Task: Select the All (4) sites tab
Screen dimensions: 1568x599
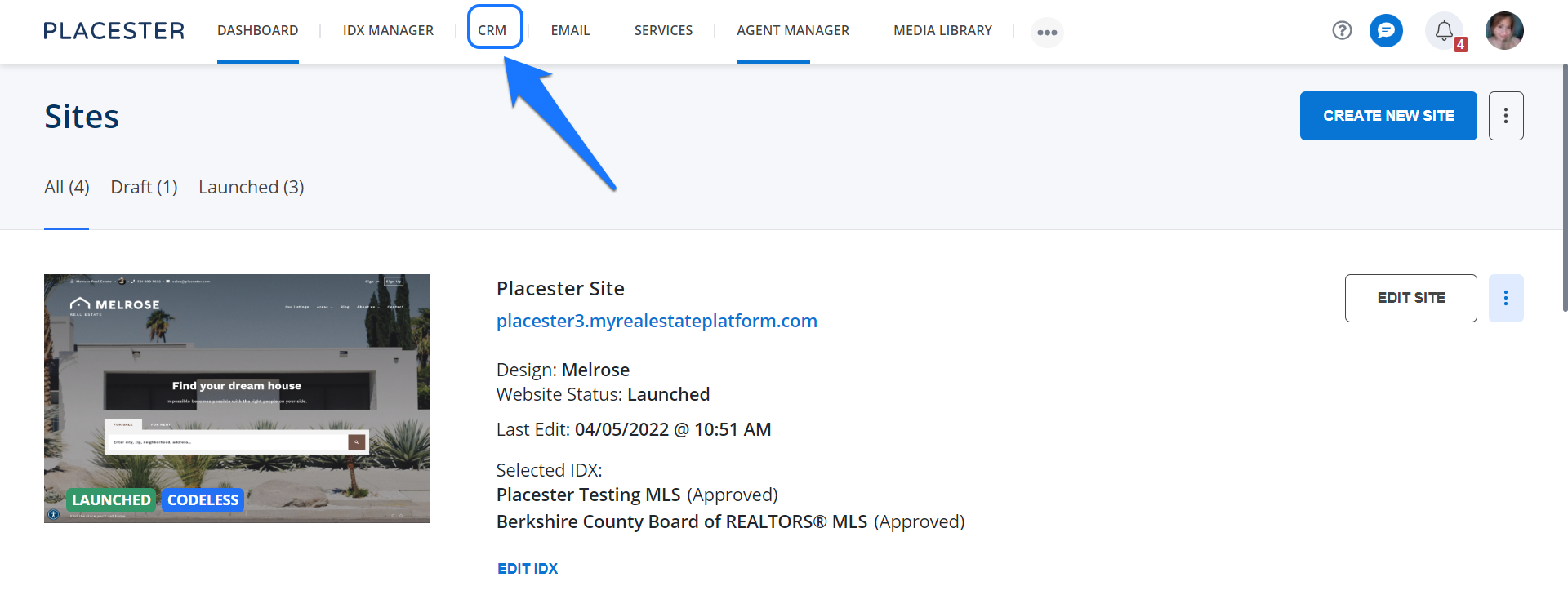Action: click(x=67, y=187)
